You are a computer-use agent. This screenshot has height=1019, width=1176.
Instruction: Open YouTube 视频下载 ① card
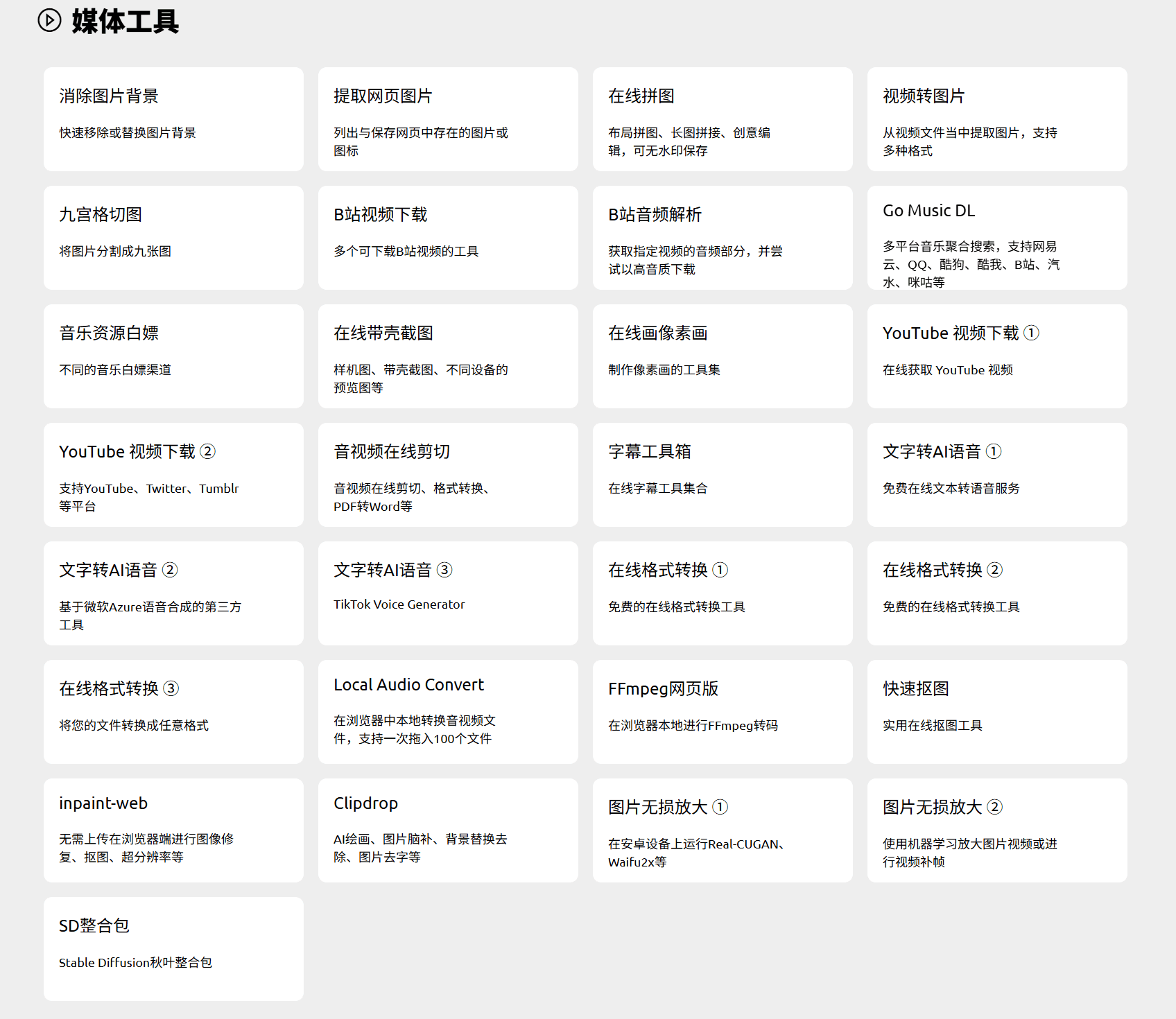997,356
